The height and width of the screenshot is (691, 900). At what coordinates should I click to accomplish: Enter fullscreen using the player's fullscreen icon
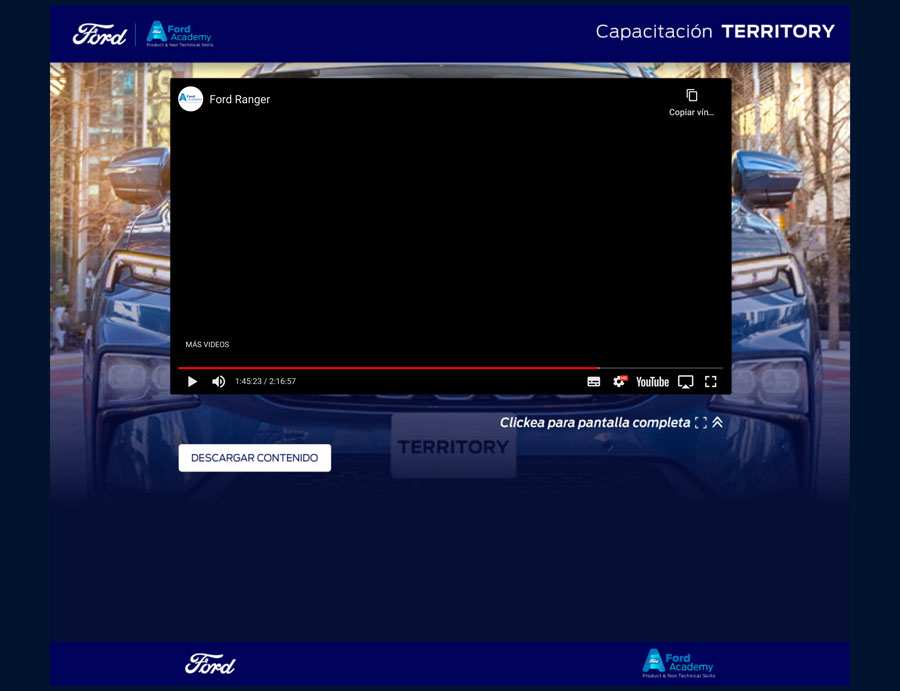711,381
